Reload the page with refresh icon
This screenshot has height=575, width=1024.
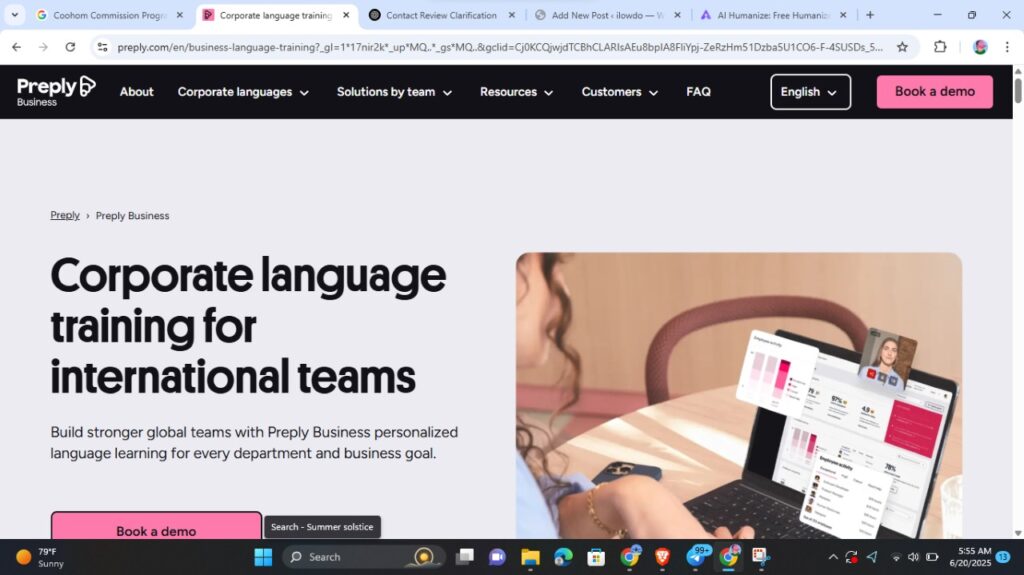pos(70,47)
